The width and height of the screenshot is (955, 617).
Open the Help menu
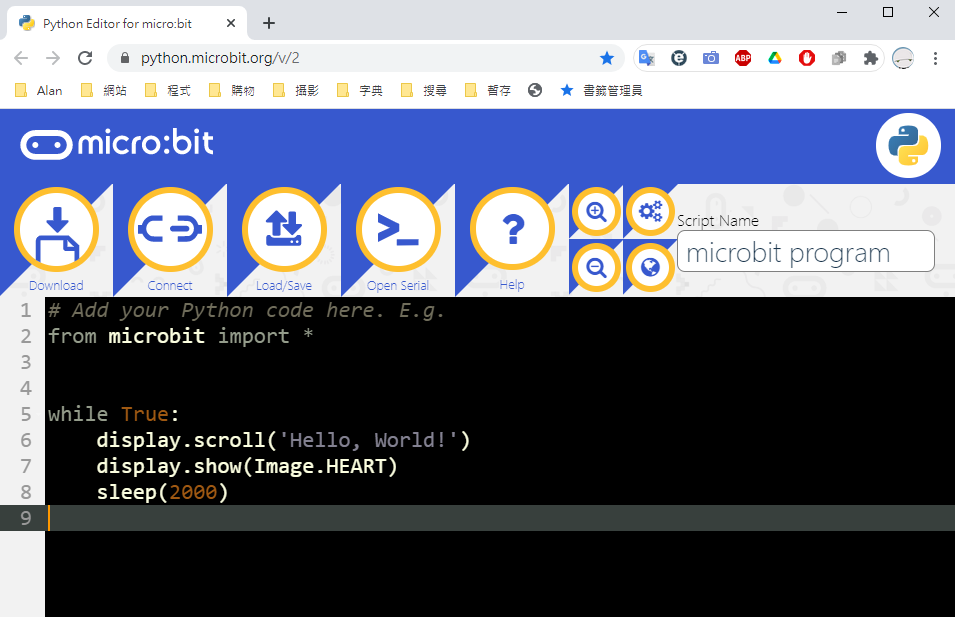[512, 230]
